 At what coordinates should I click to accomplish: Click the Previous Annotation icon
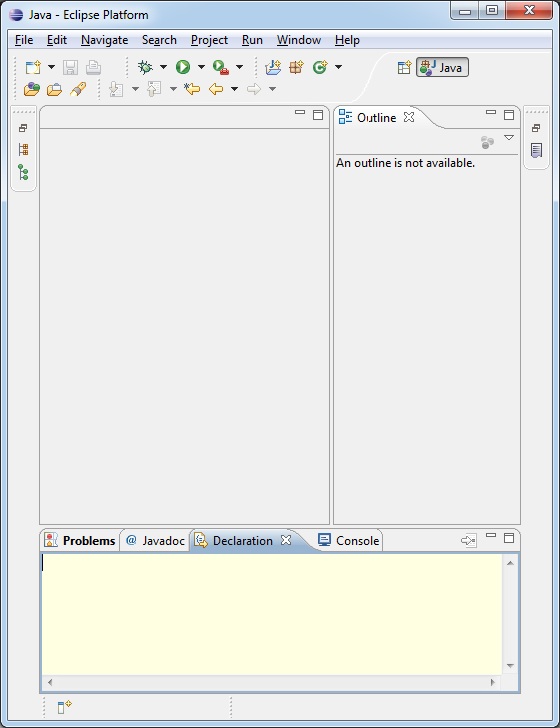pos(154,89)
